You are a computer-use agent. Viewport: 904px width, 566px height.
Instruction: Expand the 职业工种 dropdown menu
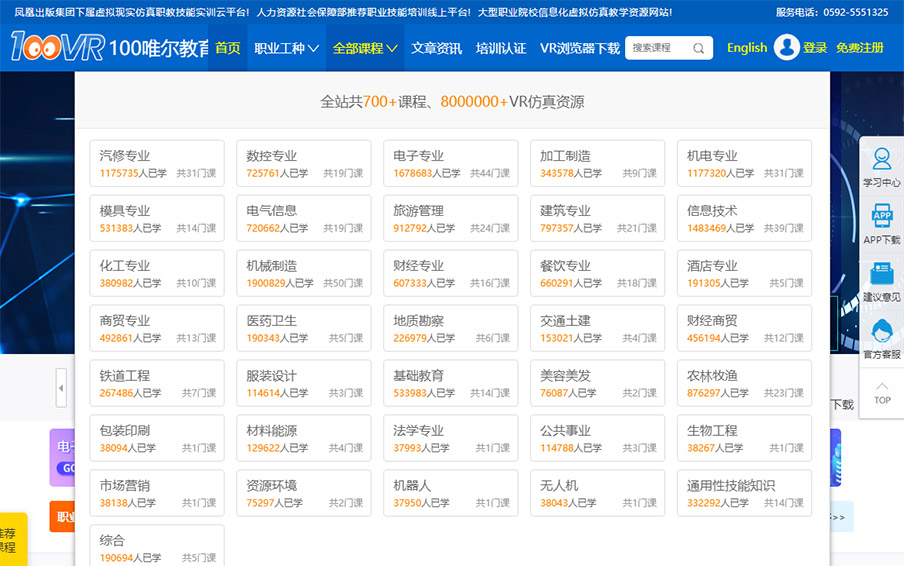286,48
